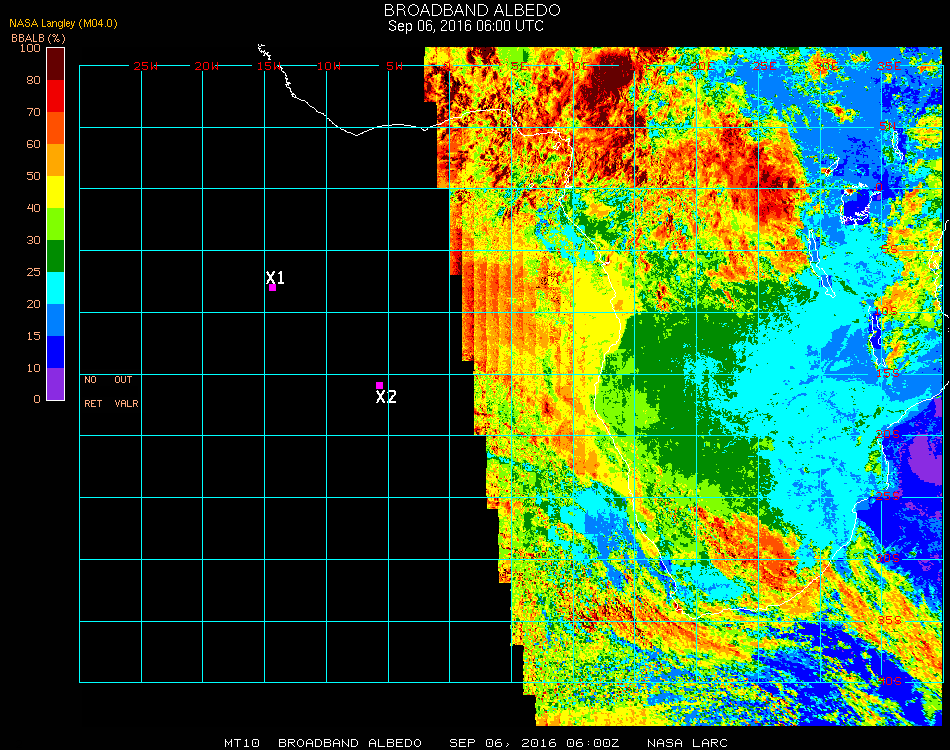Pick the yellow 40–50% colorbar segment
950x750 pixels.
56,191
